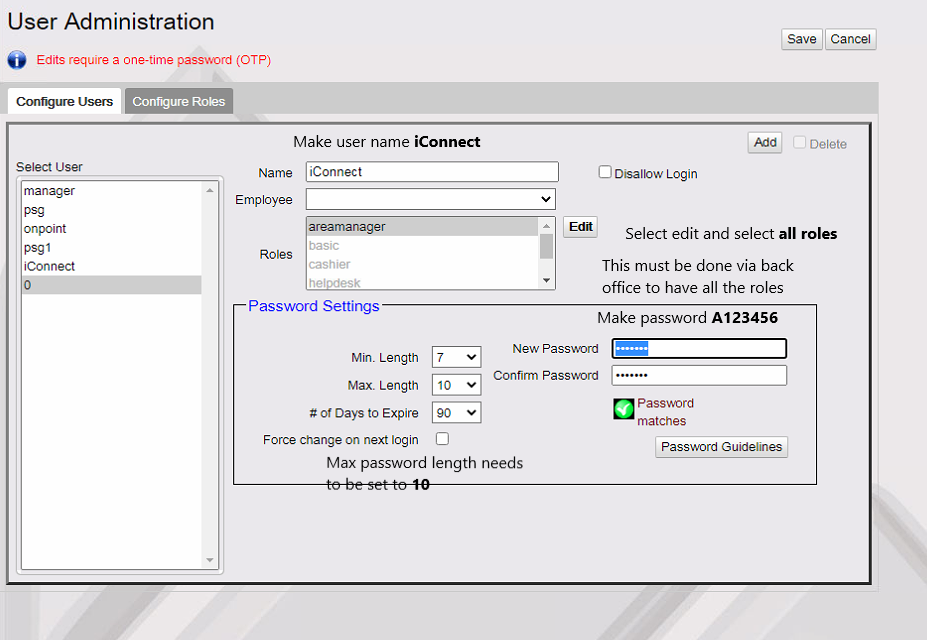Click the green password matches checkmark icon

pyautogui.click(x=624, y=409)
